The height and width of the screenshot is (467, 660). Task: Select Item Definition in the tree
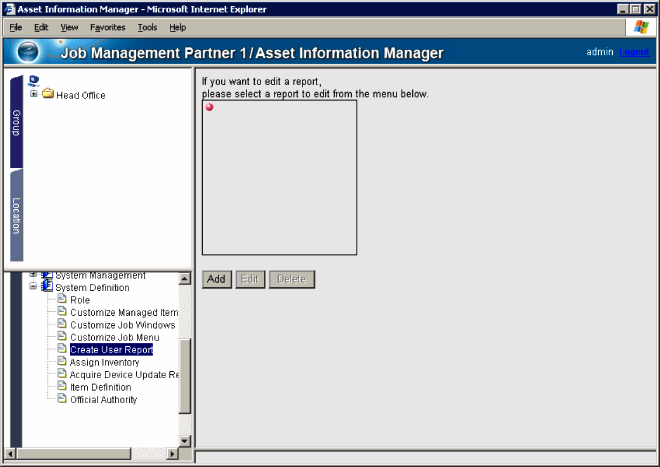coord(101,387)
